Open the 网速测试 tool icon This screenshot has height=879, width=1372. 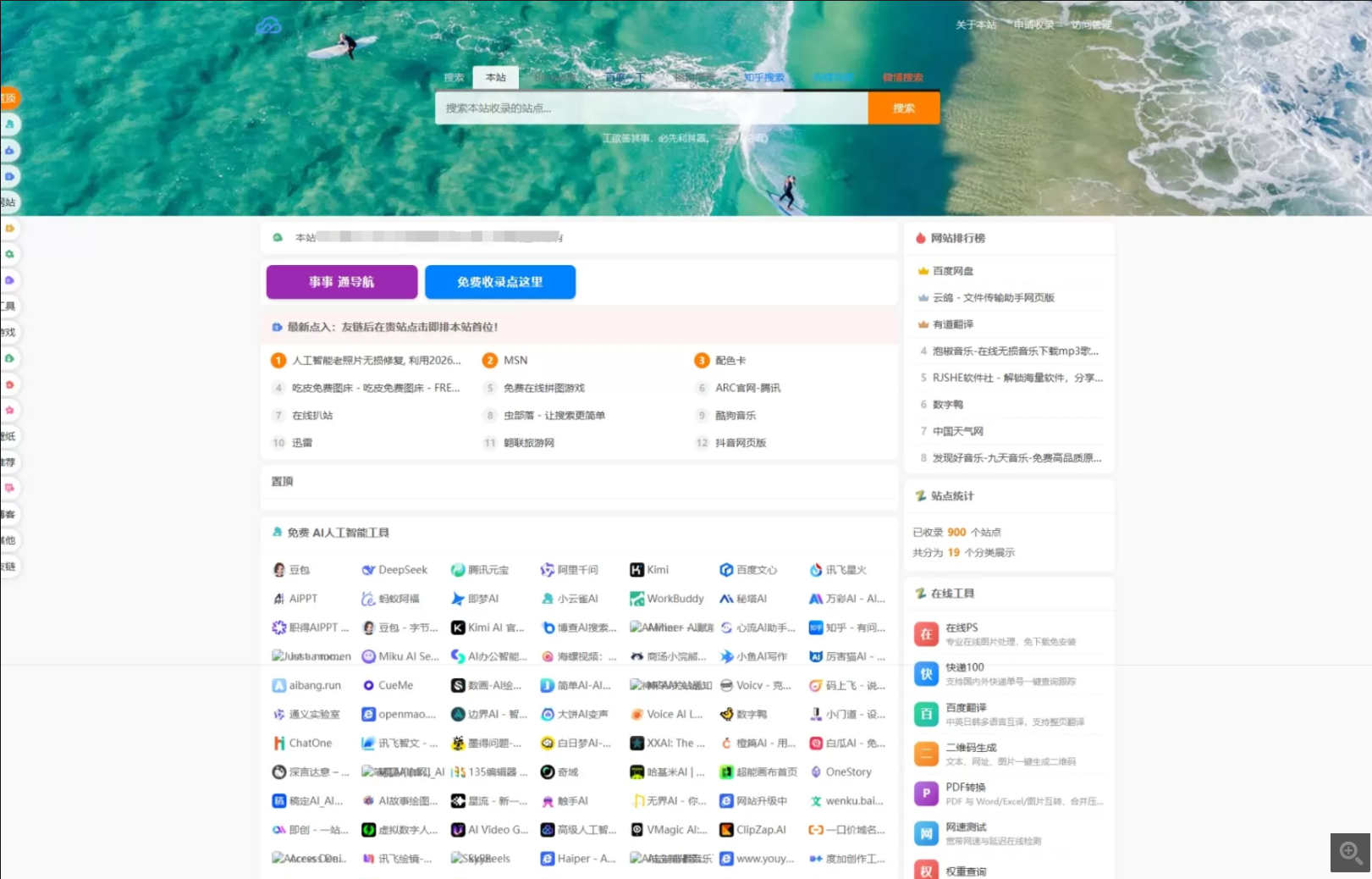click(x=926, y=833)
